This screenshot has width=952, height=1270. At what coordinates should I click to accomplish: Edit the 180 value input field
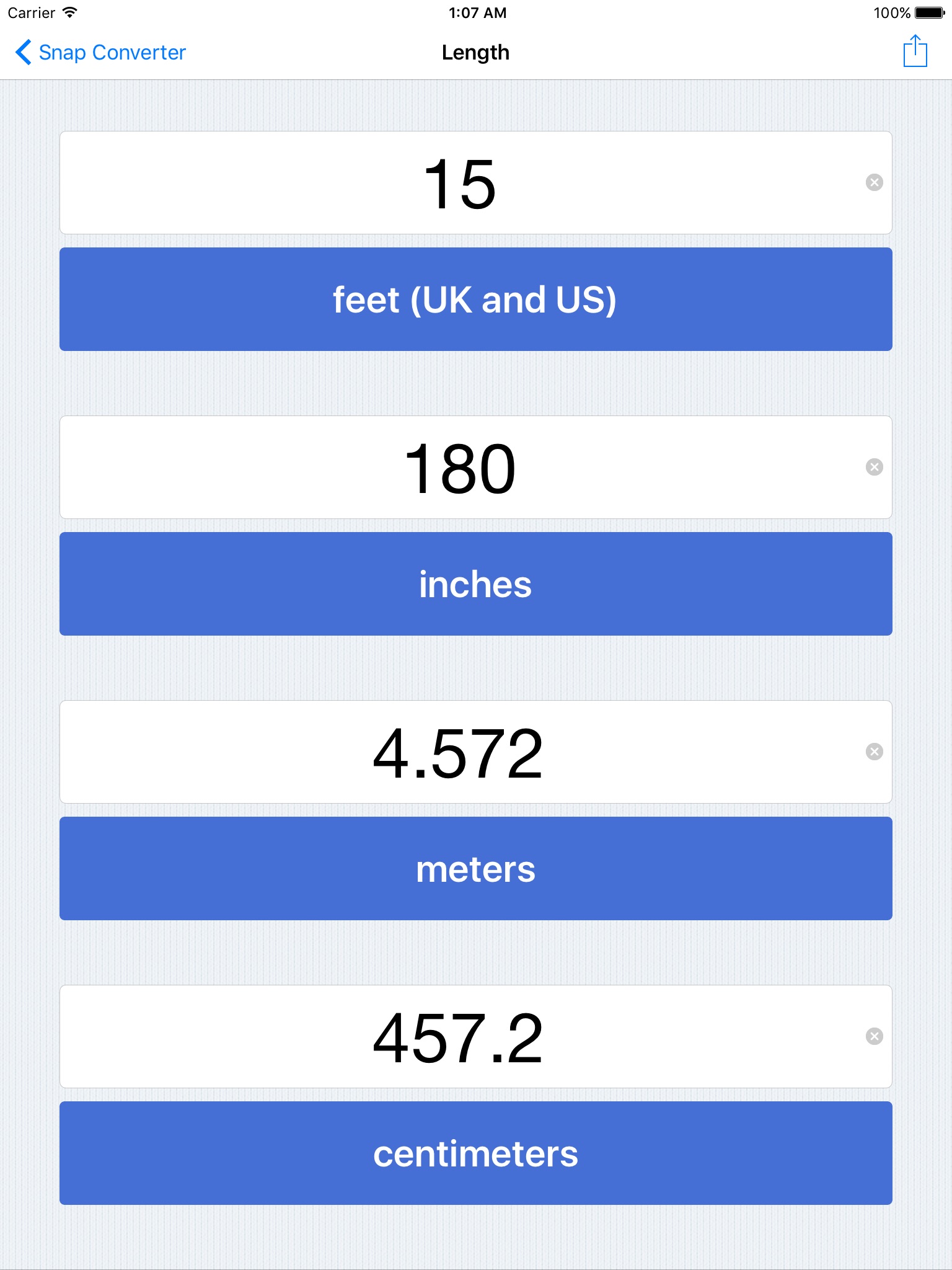(459, 468)
